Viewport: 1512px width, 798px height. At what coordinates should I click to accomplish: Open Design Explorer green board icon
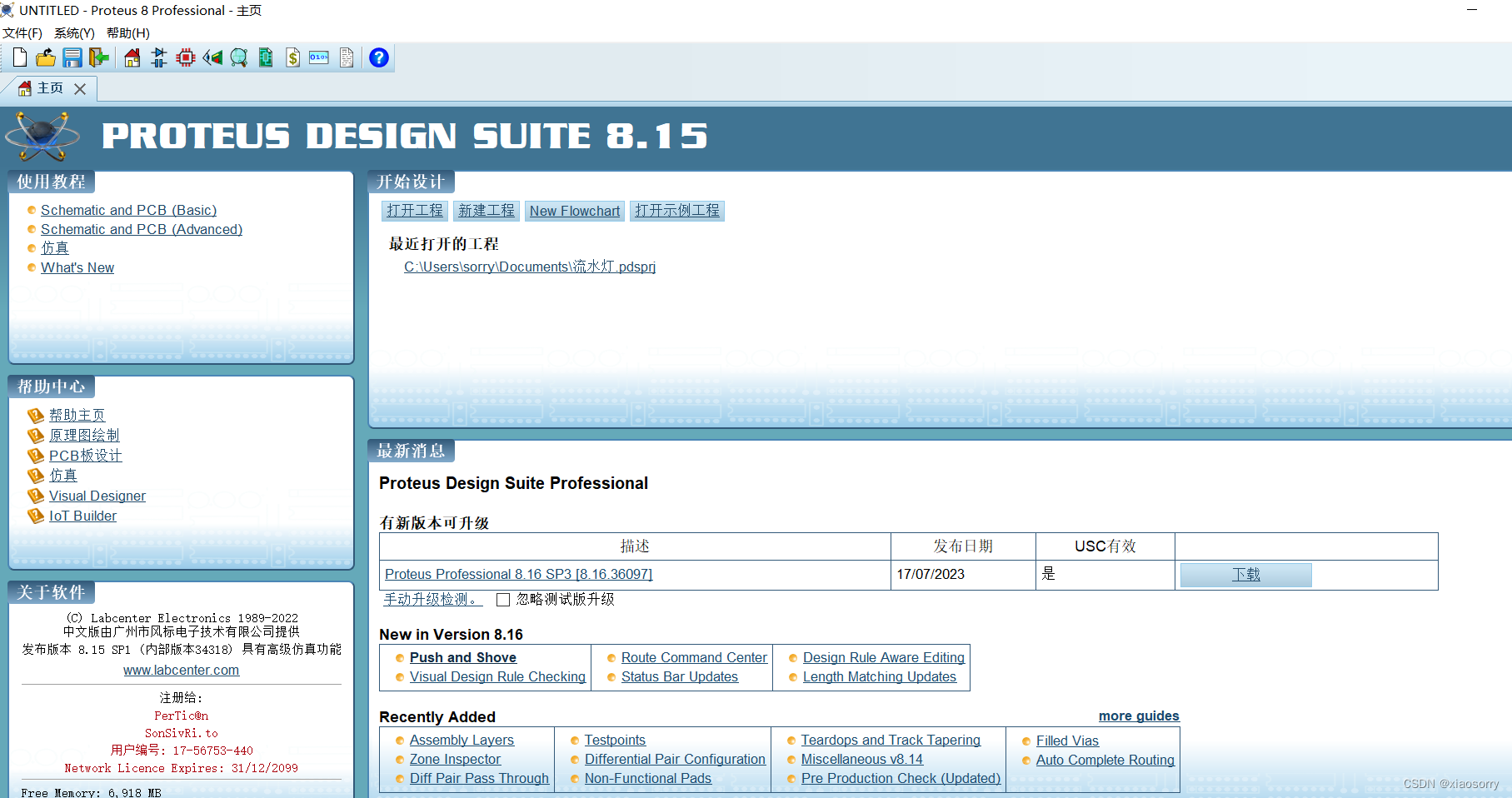[x=266, y=57]
